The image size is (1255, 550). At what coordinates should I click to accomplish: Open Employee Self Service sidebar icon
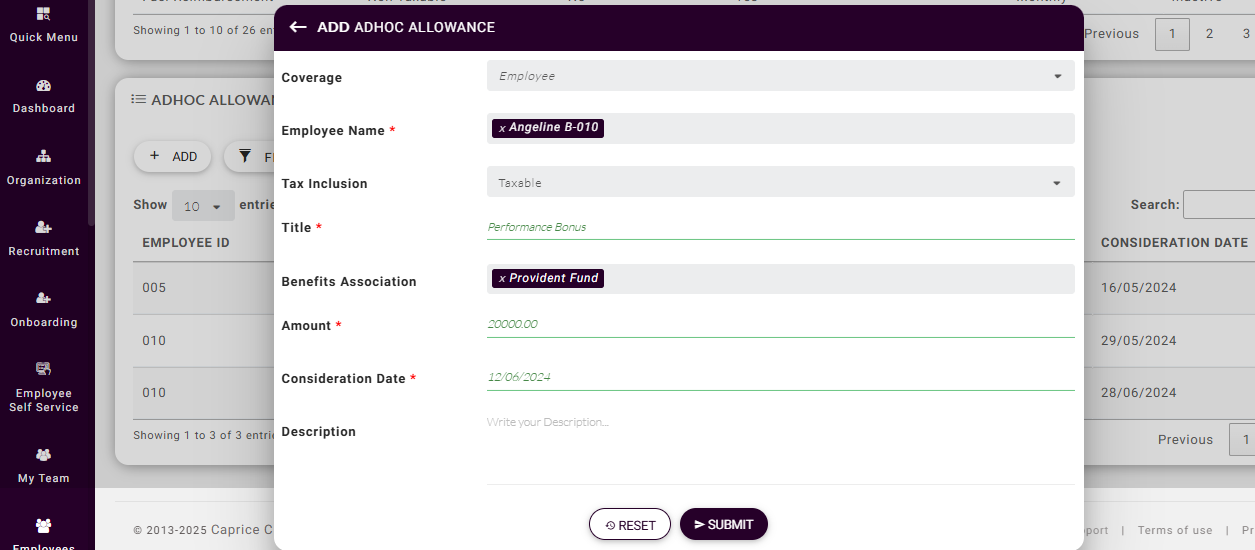click(43, 369)
